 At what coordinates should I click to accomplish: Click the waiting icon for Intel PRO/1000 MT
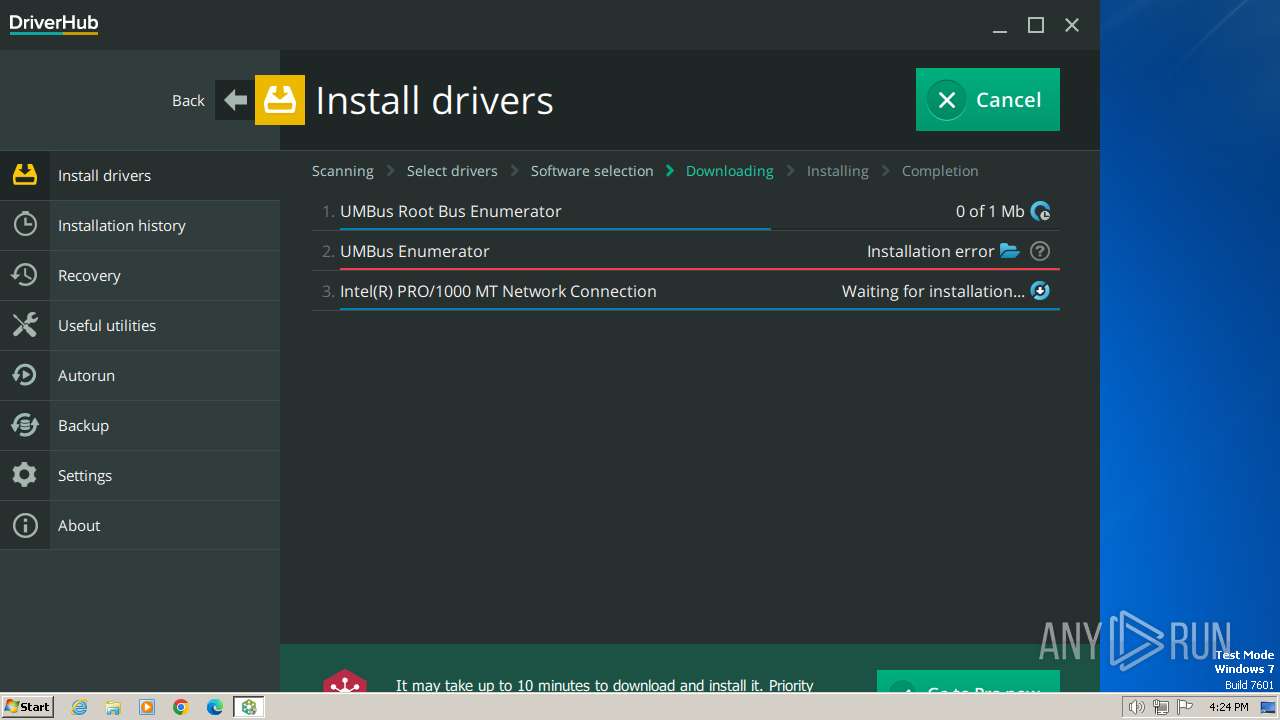pyautogui.click(x=1040, y=291)
